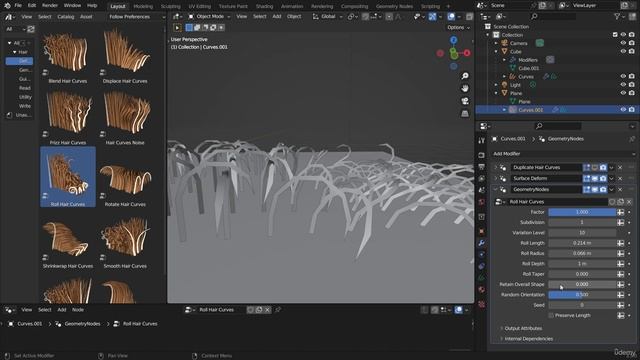640x360 pixels.
Task: Click zoom magnifier icon in viewport
Action: click(x=465, y=76)
